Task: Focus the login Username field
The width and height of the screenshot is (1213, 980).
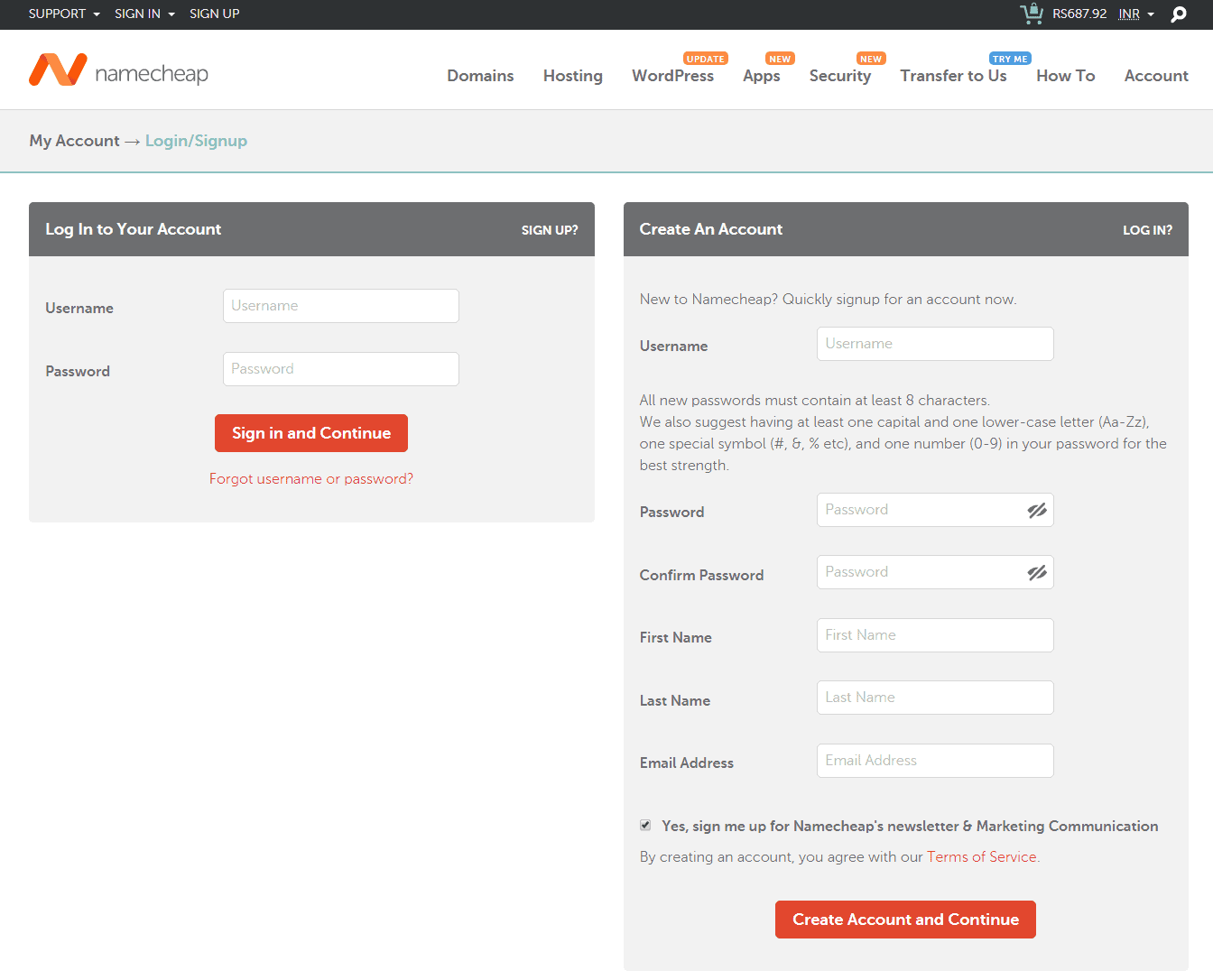Action: 341,306
